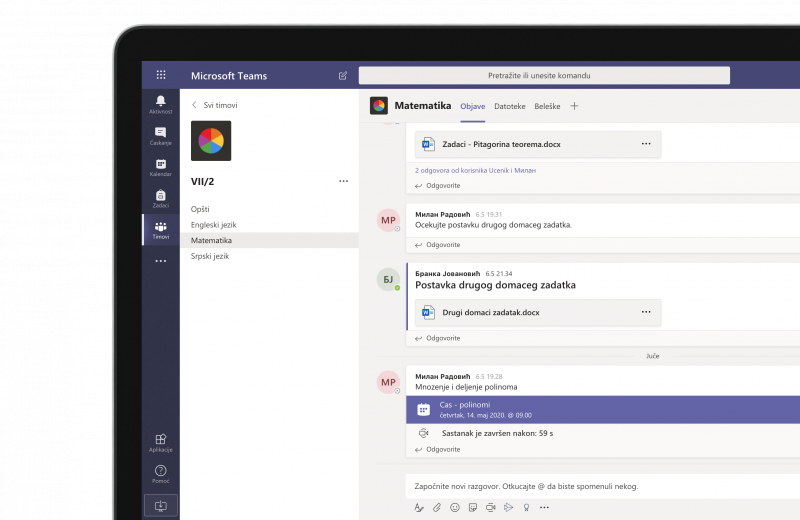Start a Meet now video call

coord(491,507)
